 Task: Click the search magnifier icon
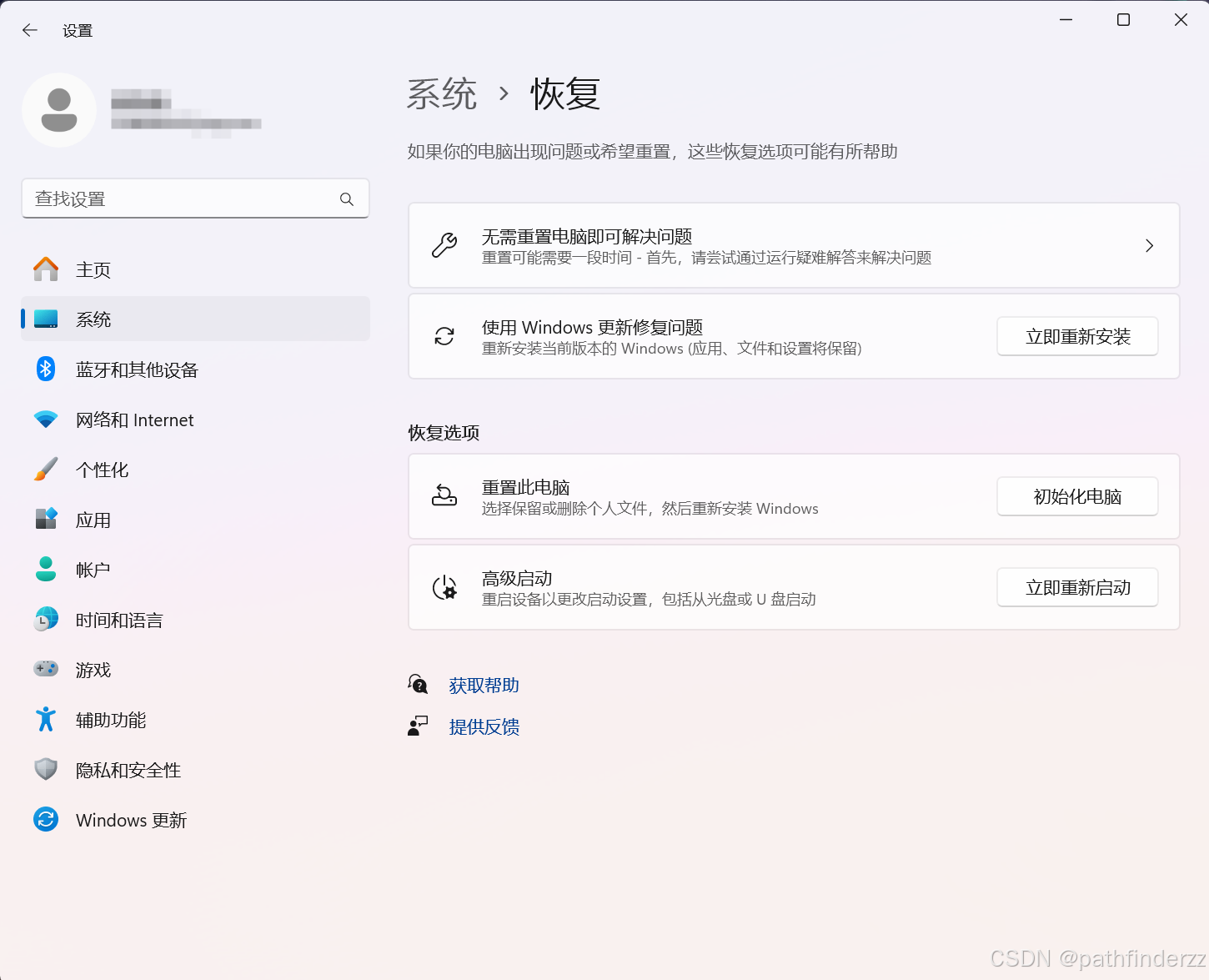click(x=347, y=199)
